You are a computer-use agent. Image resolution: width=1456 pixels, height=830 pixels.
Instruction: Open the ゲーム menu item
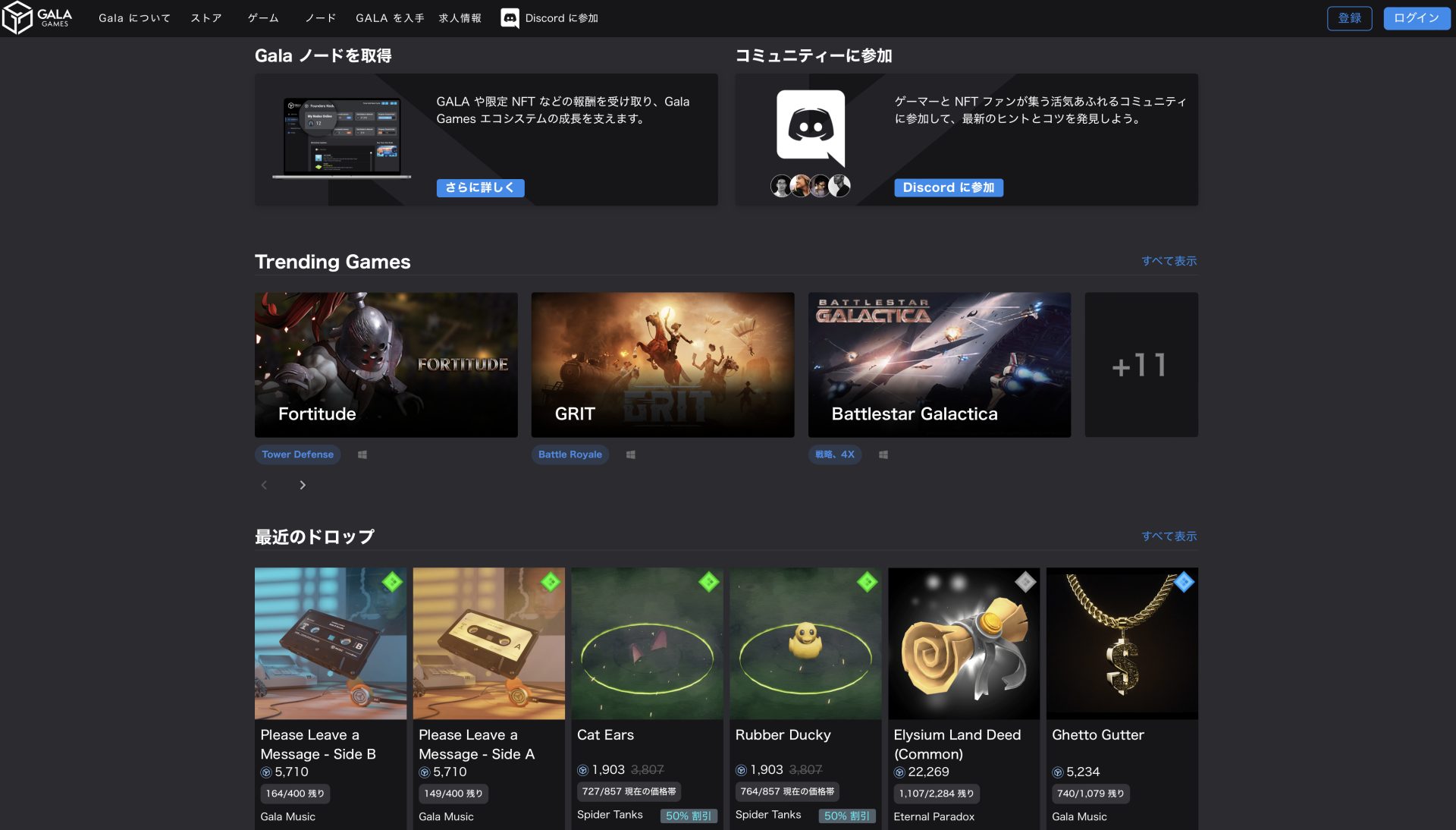pyautogui.click(x=263, y=18)
